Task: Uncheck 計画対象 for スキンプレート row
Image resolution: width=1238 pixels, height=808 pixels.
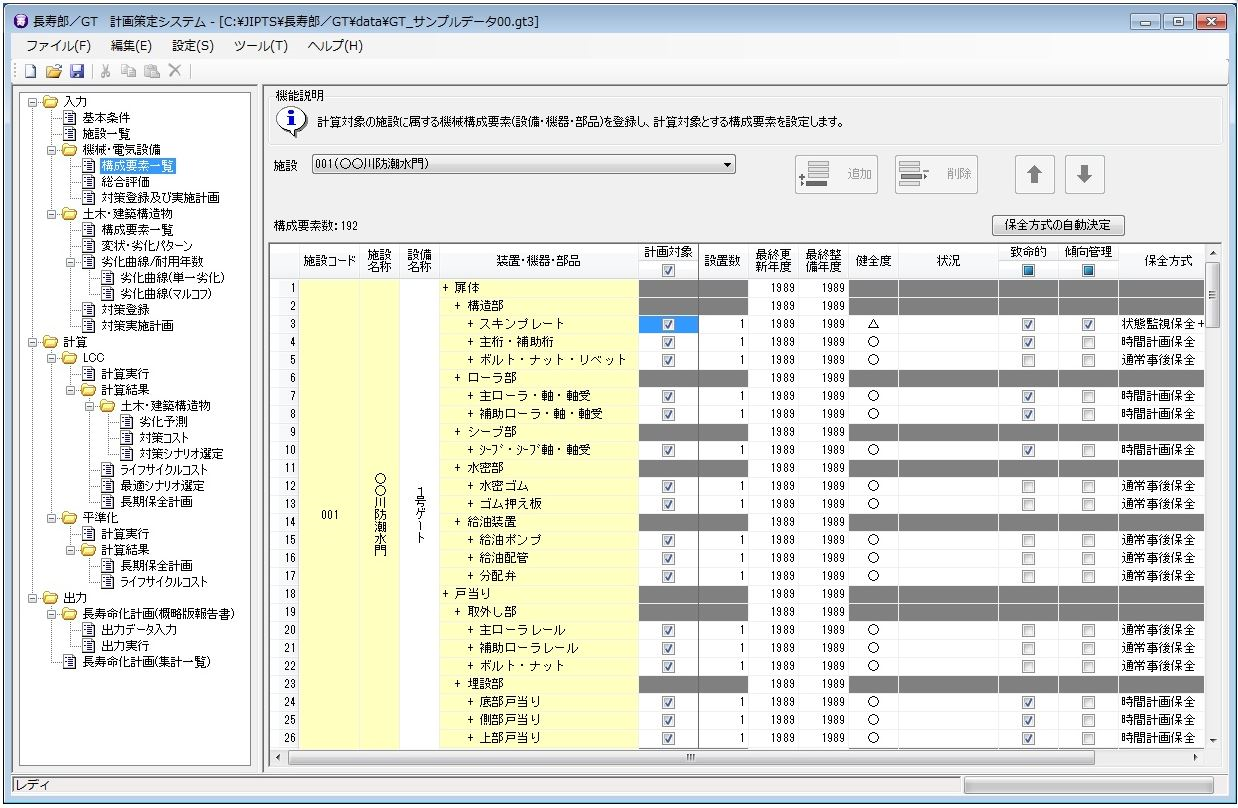Action: pos(668,324)
